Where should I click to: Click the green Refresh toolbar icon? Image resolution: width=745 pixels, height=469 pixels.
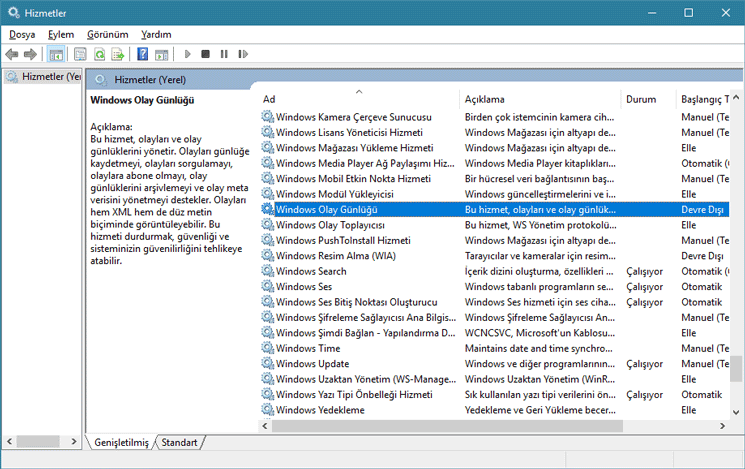(99, 54)
